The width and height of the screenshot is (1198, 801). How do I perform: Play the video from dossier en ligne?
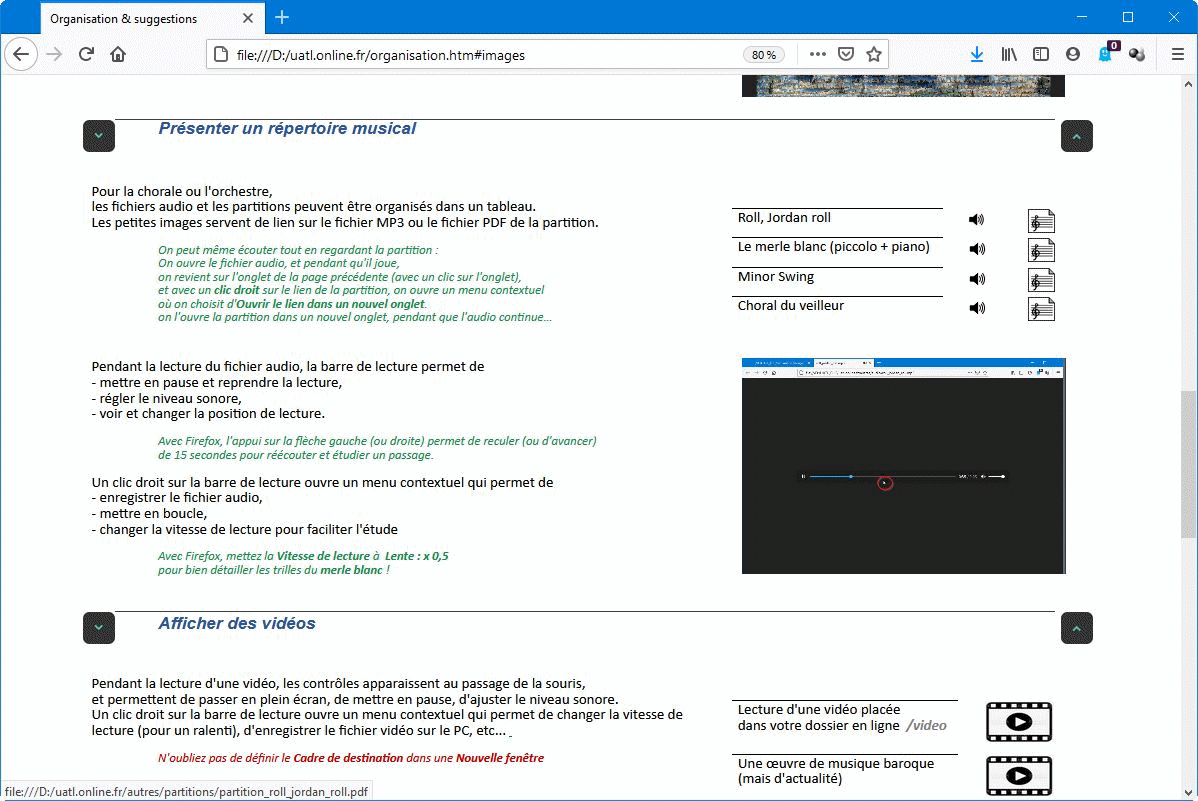pos(1018,722)
